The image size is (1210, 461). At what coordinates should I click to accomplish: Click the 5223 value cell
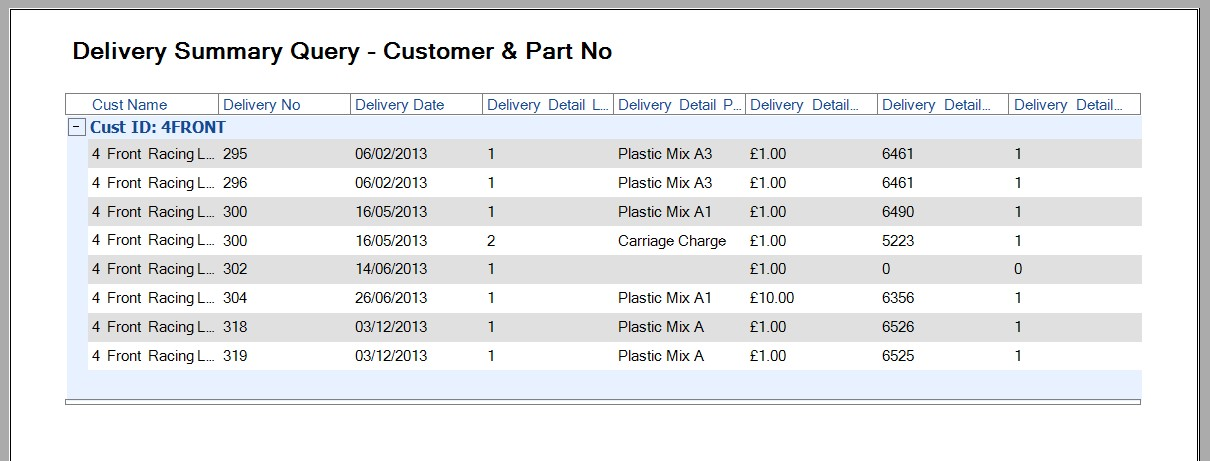click(x=898, y=241)
